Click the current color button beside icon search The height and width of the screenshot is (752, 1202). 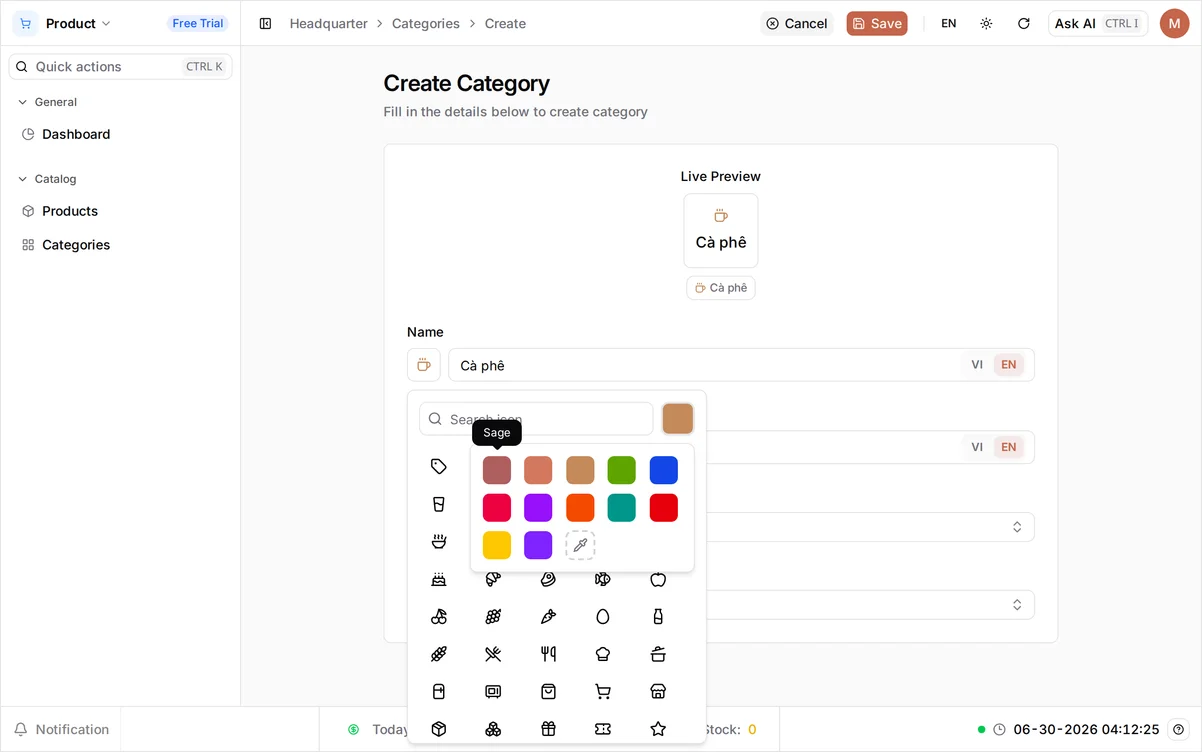click(x=678, y=419)
